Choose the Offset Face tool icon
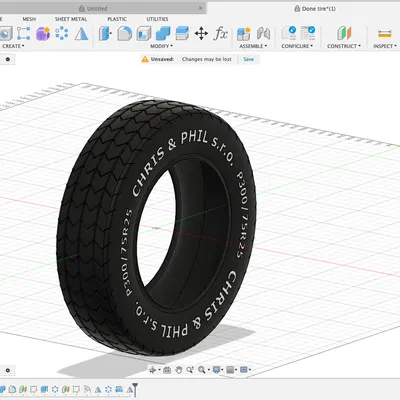The width and height of the screenshot is (400, 400). (182, 34)
